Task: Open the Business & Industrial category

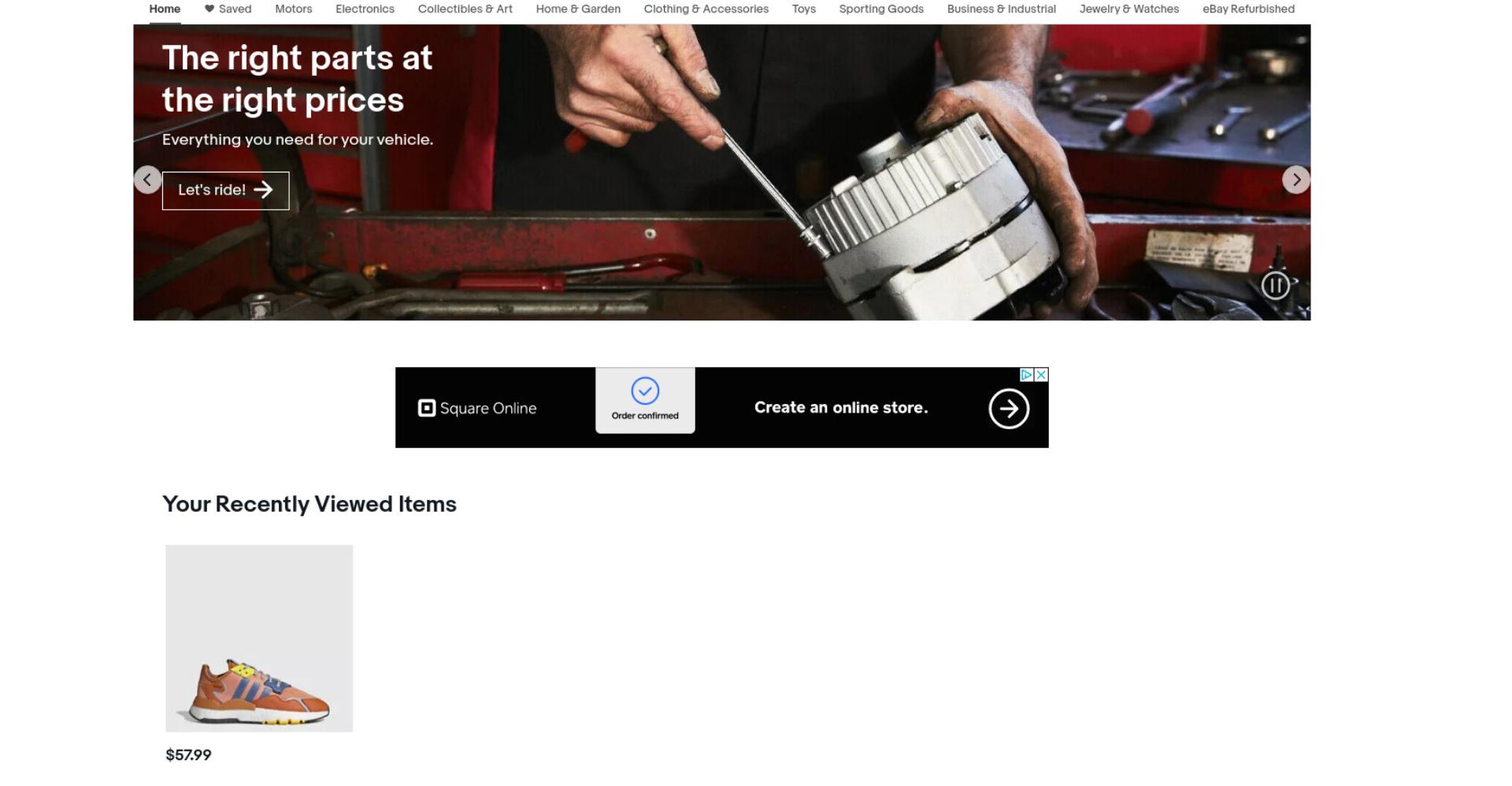Action: pyautogui.click(x=1001, y=9)
